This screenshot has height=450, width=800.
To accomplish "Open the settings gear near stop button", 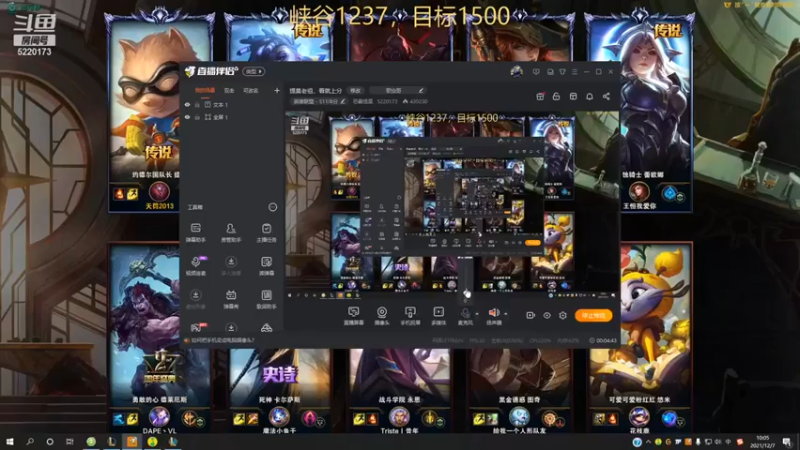I will tap(563, 315).
